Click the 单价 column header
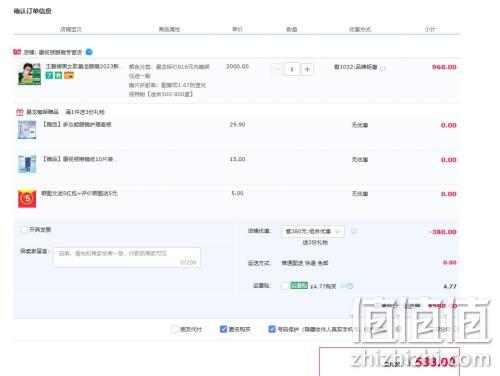Image resolution: width=500 pixels, height=376 pixels. pos(237,29)
